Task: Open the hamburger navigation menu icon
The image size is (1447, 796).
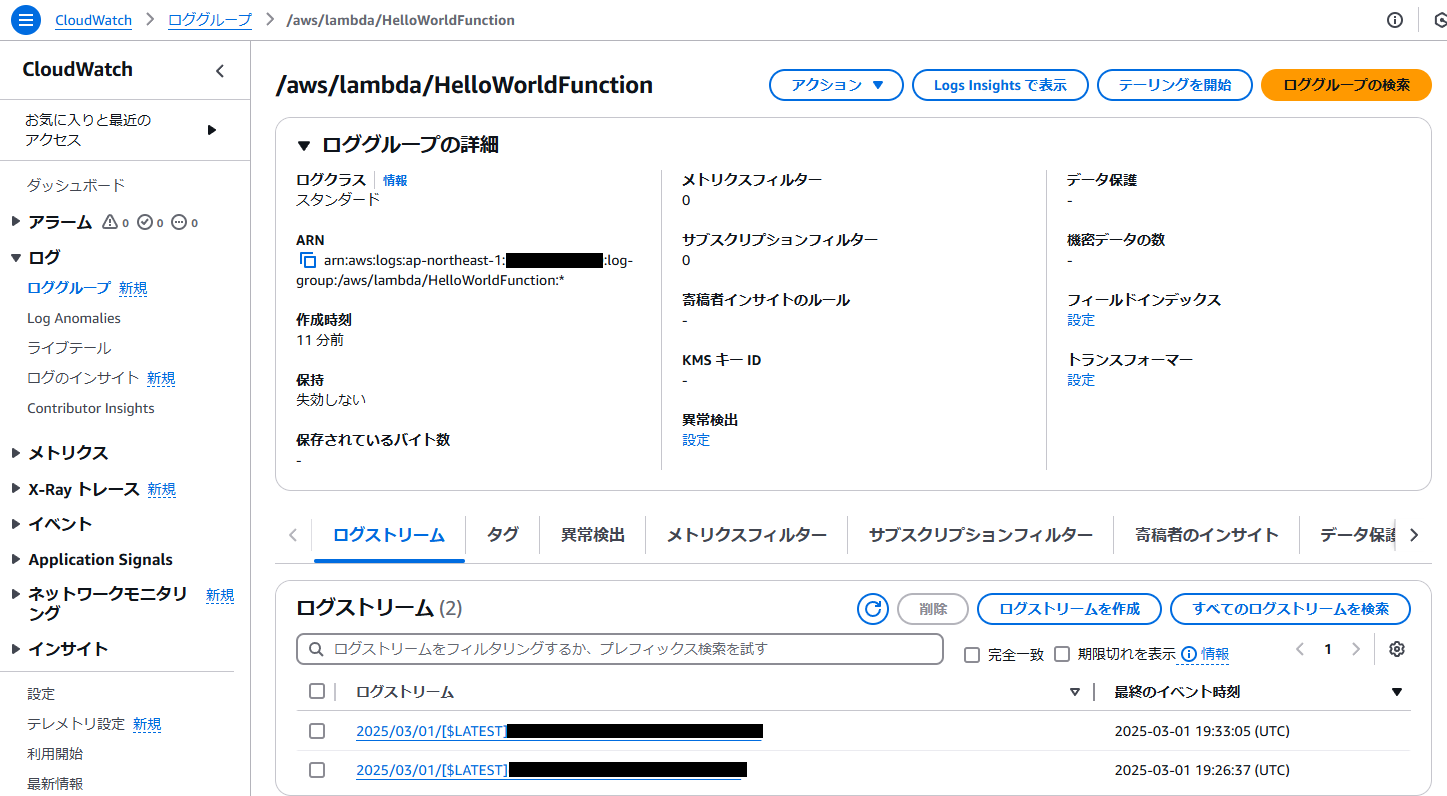Action: 25,20
